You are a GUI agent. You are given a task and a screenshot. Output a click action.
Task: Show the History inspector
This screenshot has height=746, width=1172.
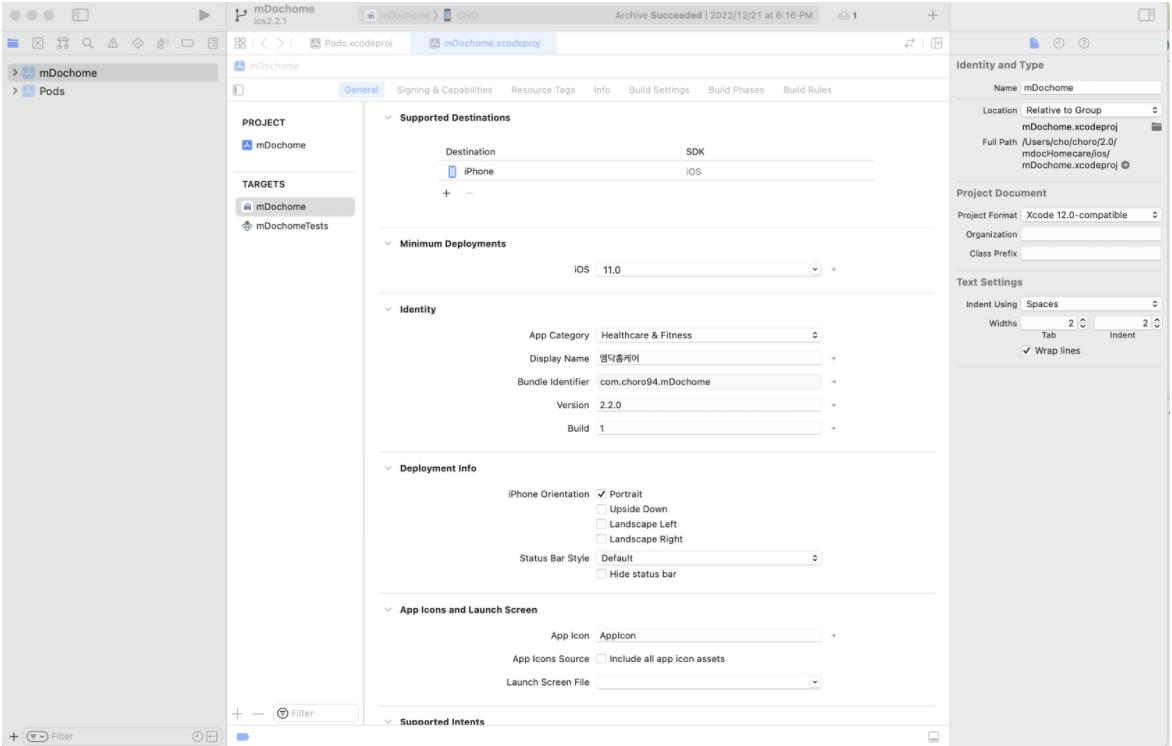tap(1058, 43)
